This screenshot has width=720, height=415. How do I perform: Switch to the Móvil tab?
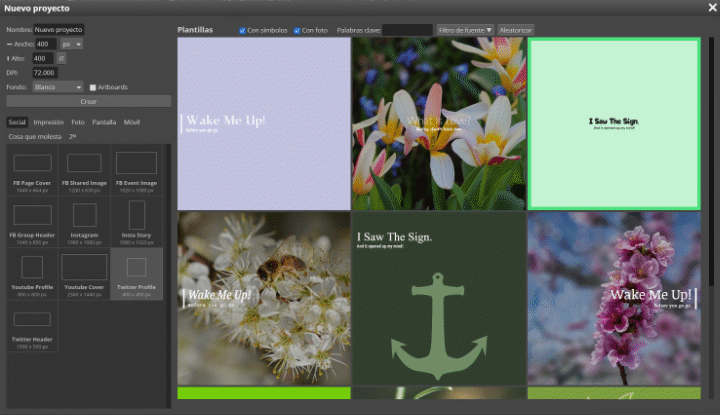point(131,122)
